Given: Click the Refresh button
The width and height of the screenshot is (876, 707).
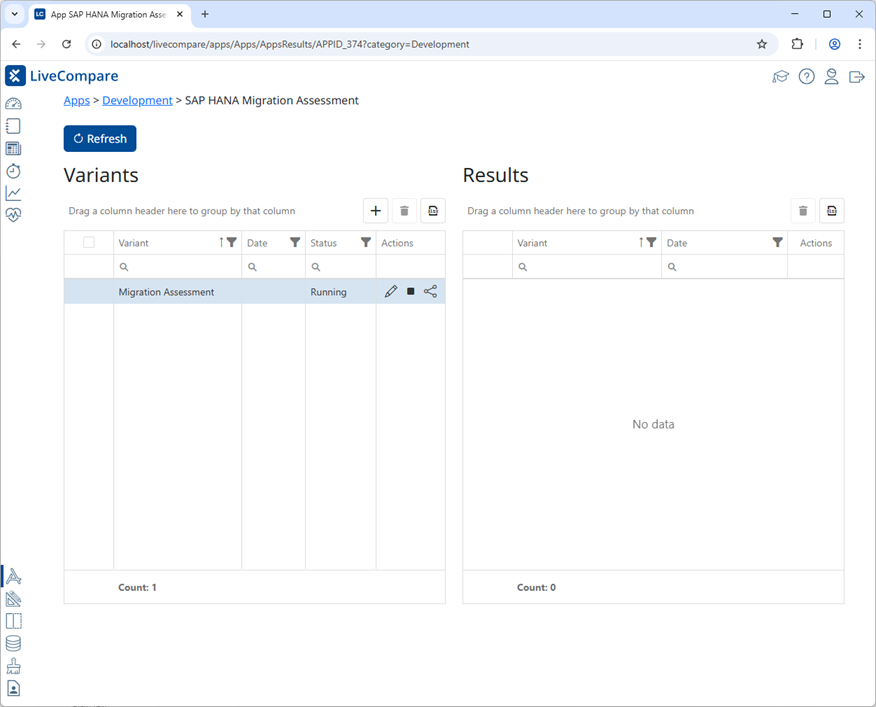Looking at the screenshot, I should (x=100, y=139).
